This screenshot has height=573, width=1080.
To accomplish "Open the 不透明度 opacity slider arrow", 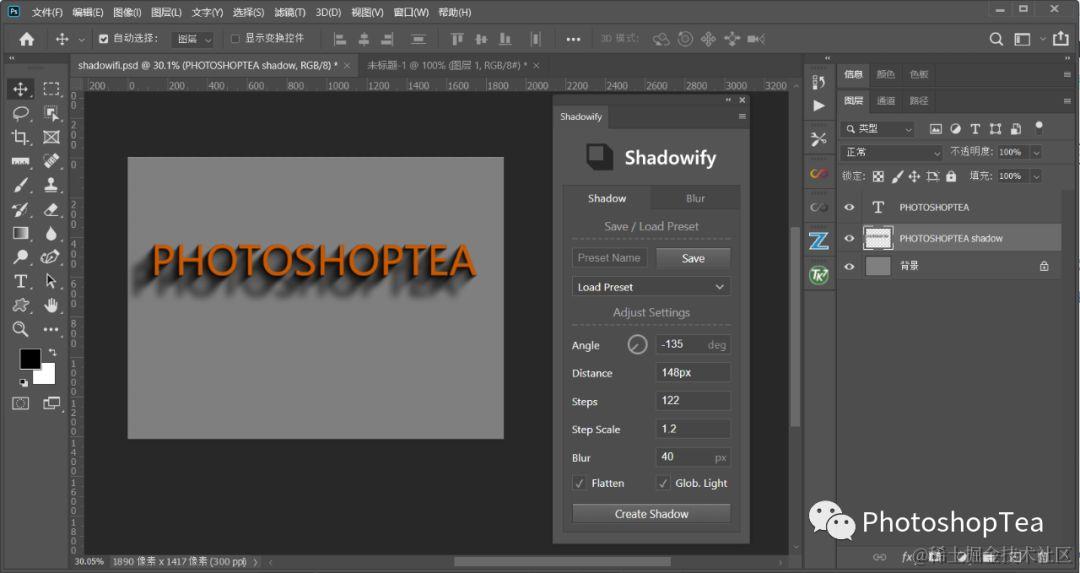I will pyautogui.click(x=1036, y=152).
